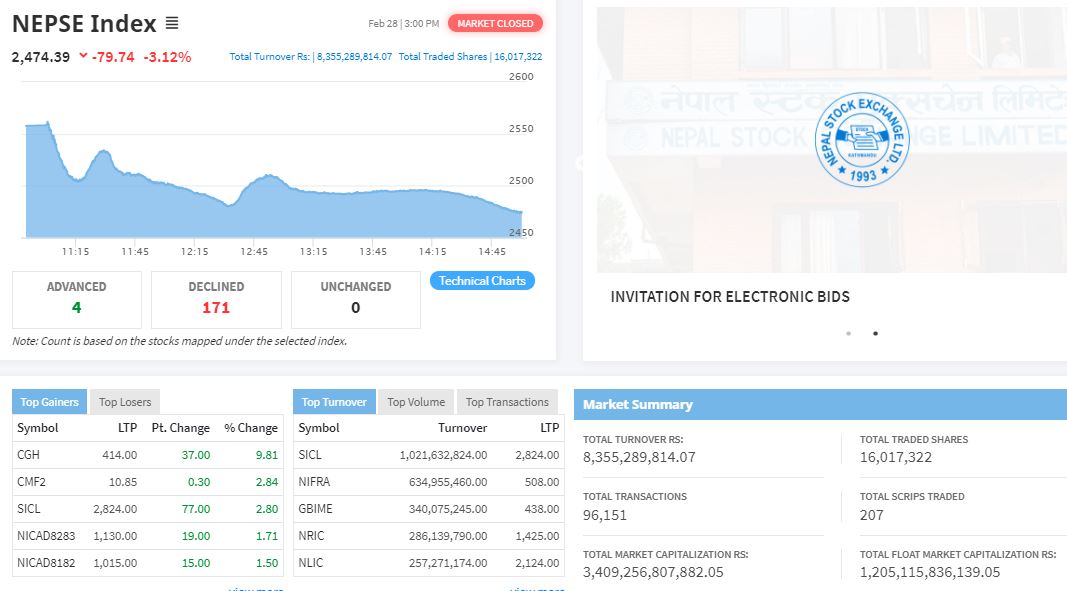Click the Advanced count card
The height and width of the screenshot is (591, 1067).
[x=77, y=300]
